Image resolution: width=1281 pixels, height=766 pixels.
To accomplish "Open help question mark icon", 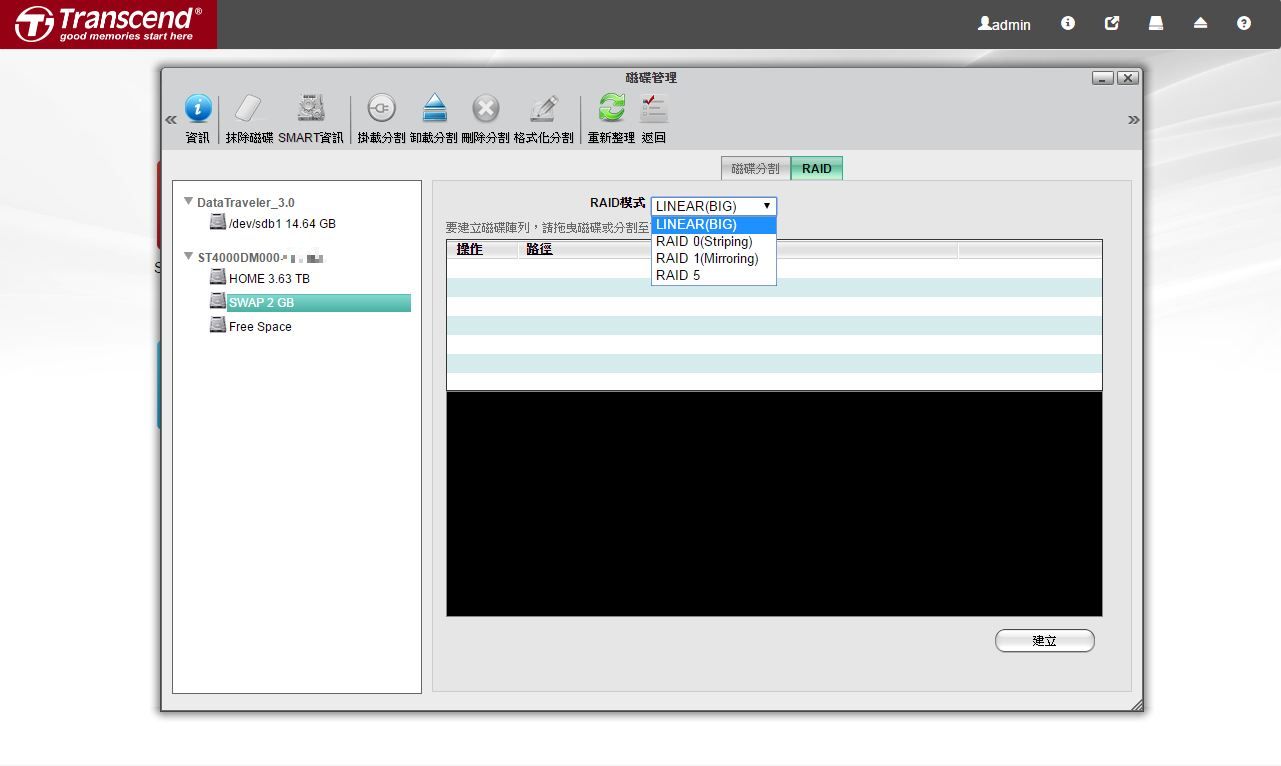I will click(x=1244, y=23).
